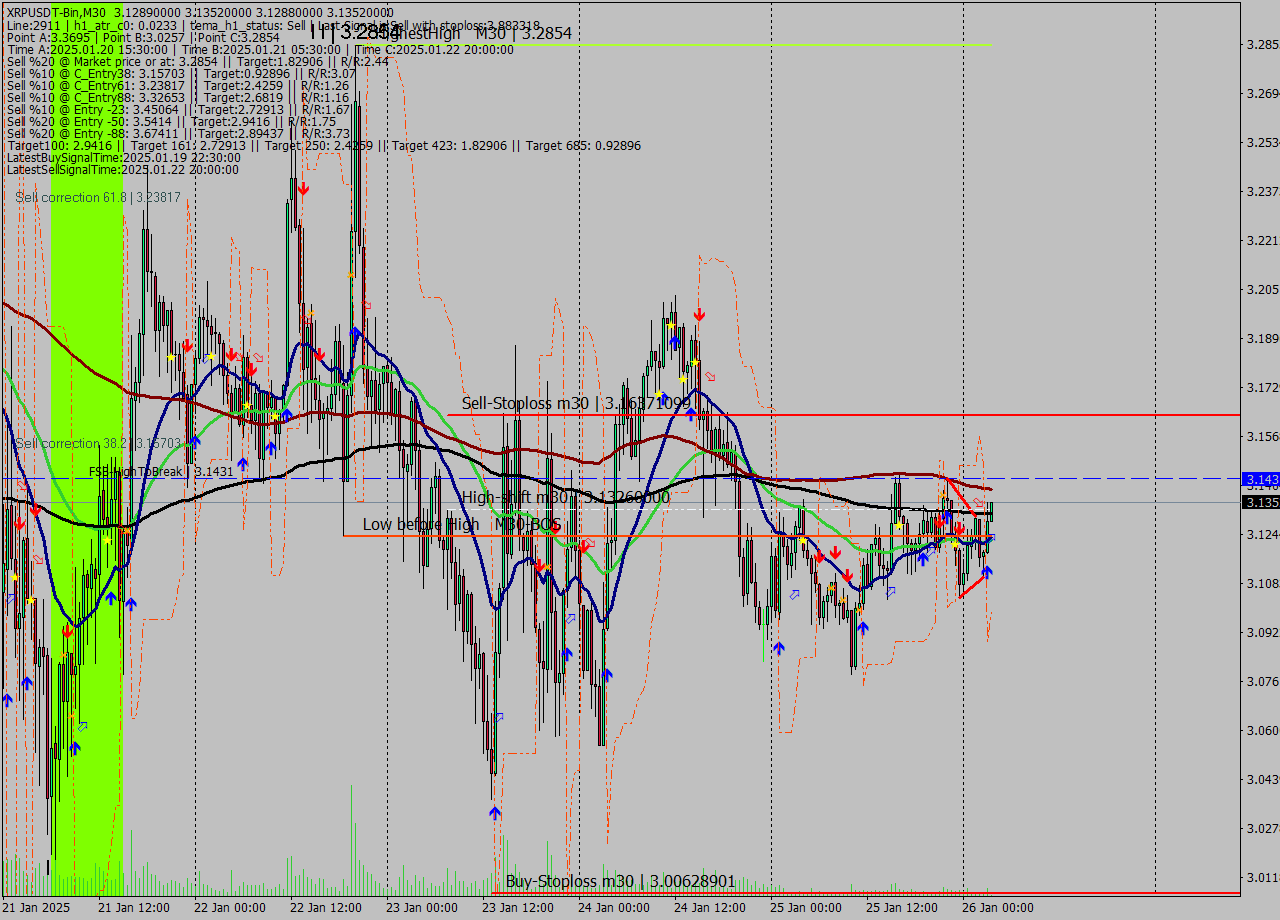Click the 3.027 price axis label

pyautogui.click(x=1263, y=829)
